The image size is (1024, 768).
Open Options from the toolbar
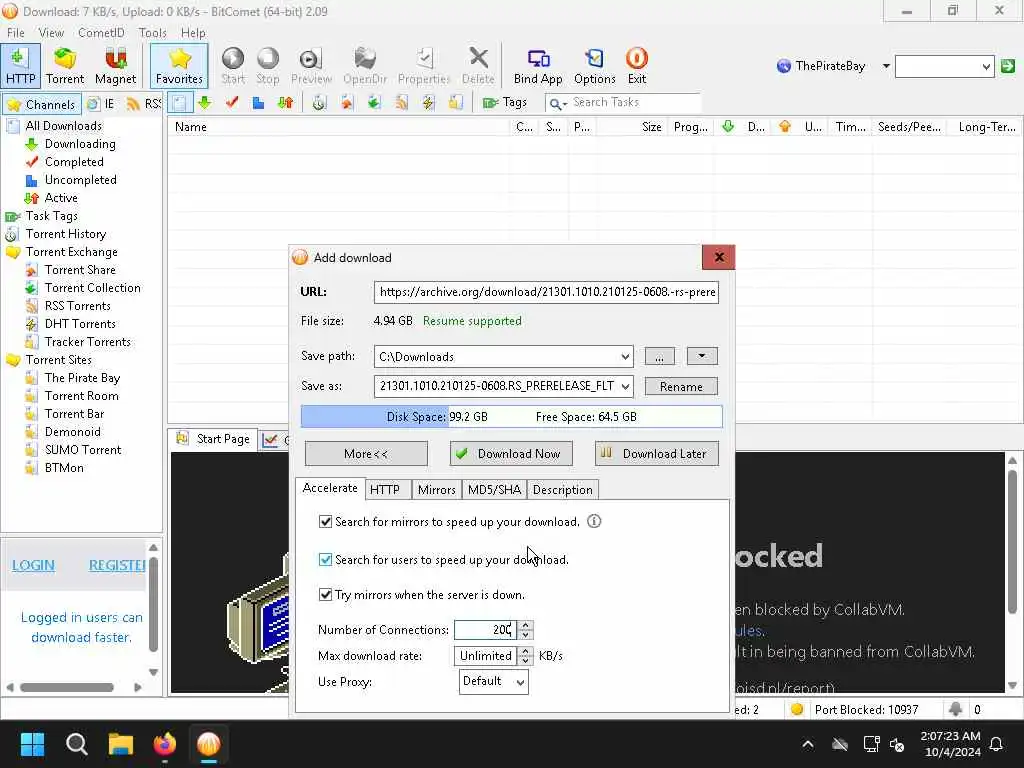click(x=594, y=66)
